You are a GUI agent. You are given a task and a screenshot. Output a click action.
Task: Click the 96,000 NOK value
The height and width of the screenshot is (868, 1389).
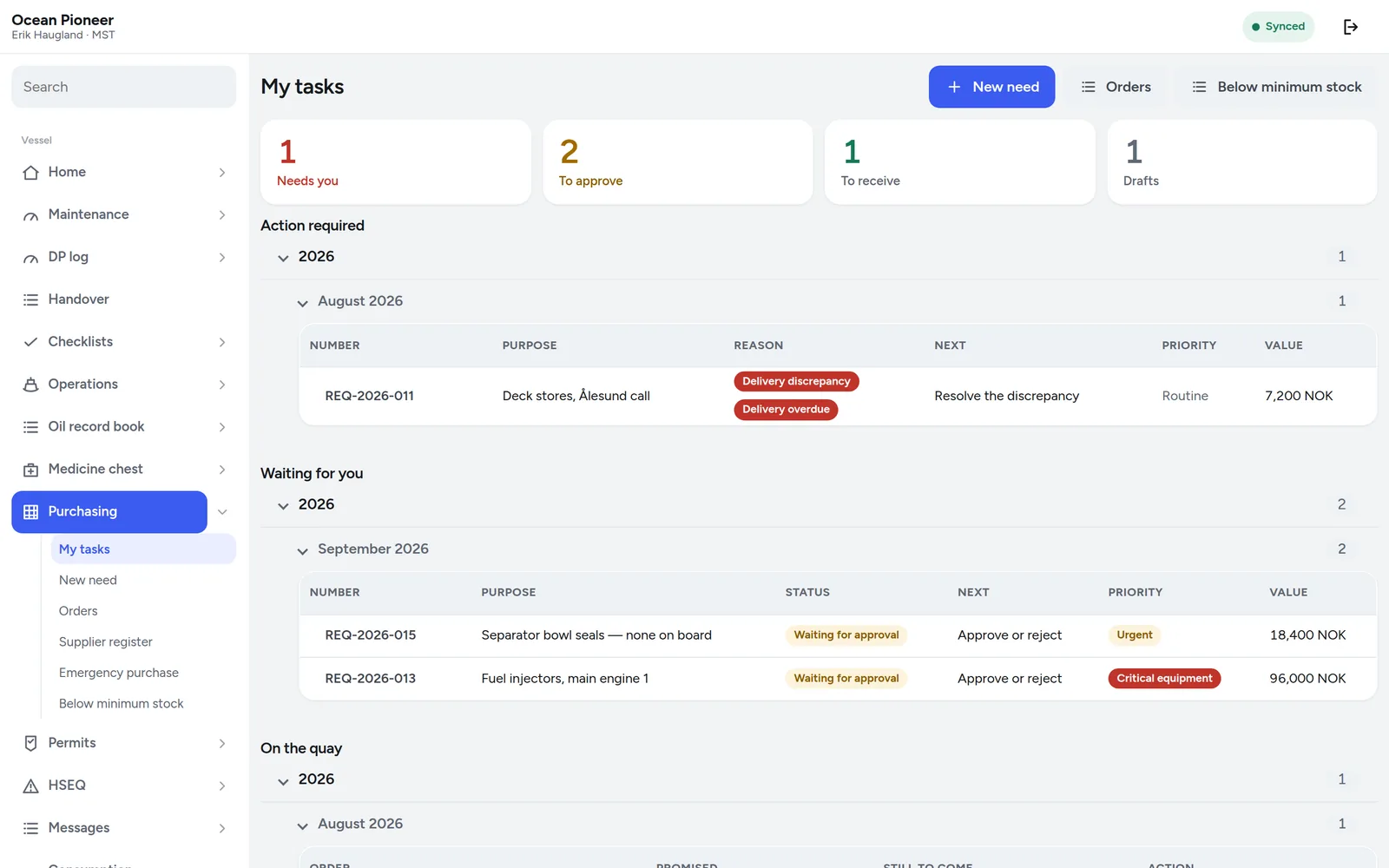coord(1307,679)
